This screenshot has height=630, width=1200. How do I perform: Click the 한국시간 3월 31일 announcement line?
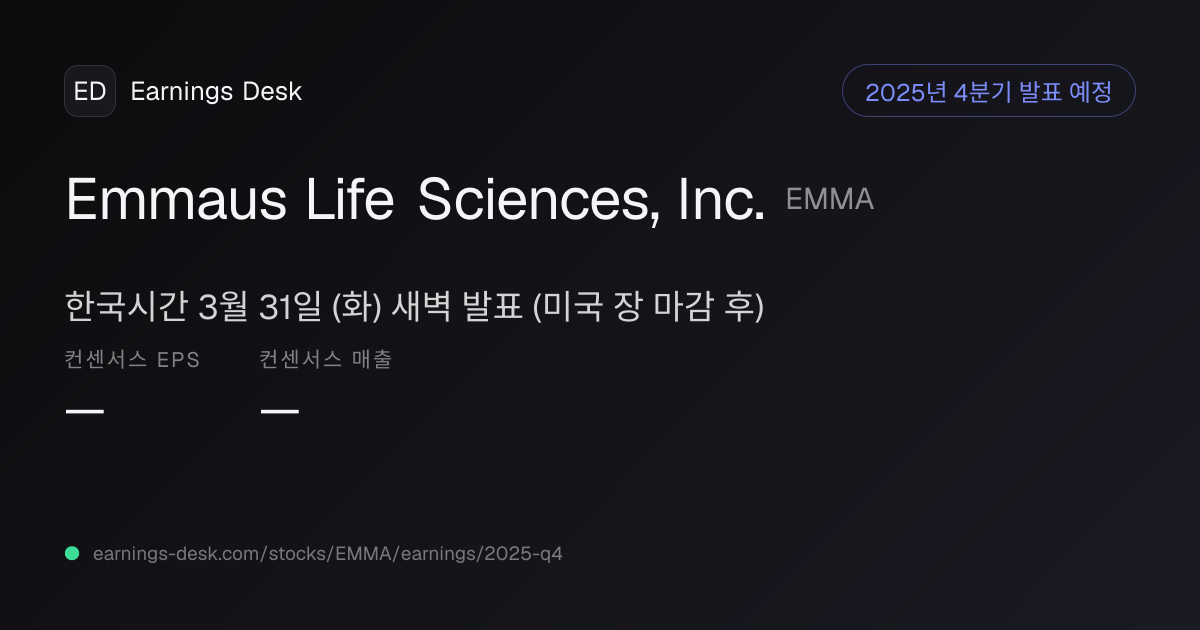[415, 307]
